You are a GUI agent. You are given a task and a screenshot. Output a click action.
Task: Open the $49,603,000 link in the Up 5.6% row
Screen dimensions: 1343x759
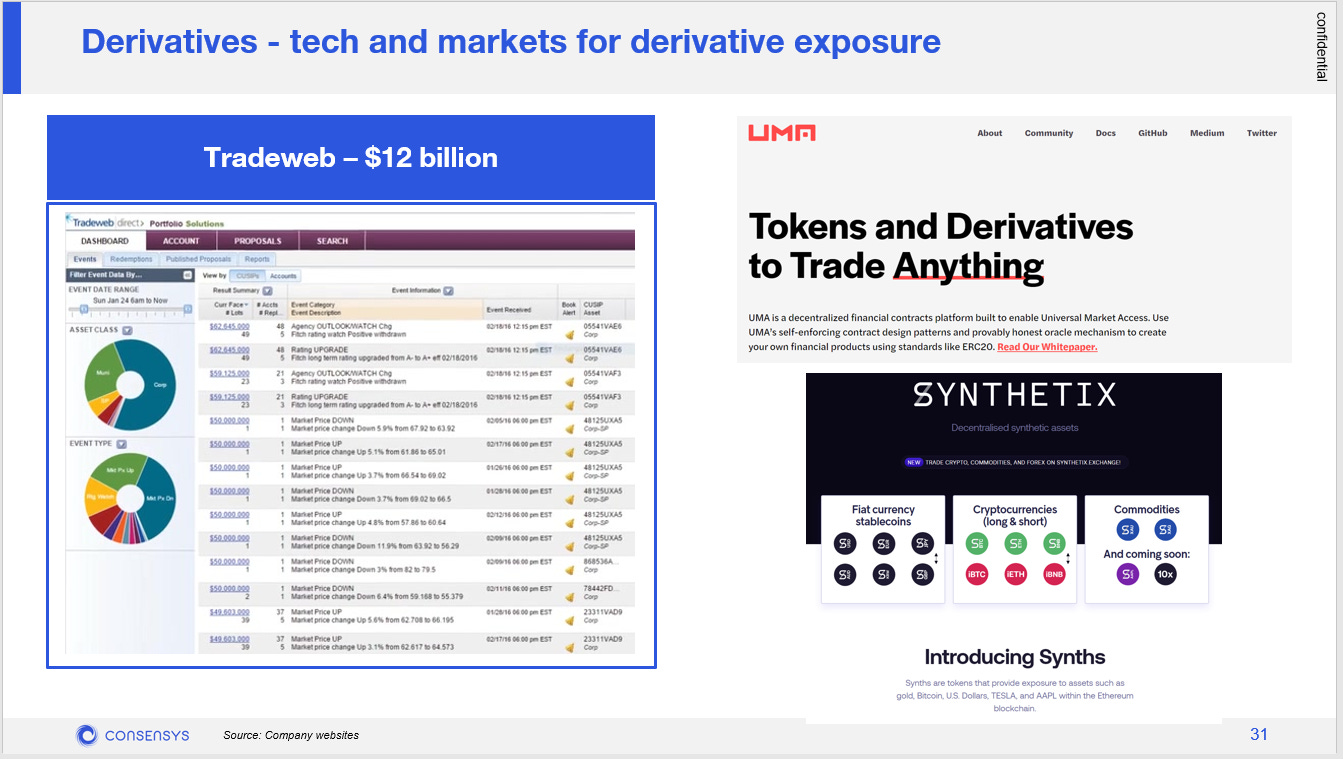[x=229, y=612]
